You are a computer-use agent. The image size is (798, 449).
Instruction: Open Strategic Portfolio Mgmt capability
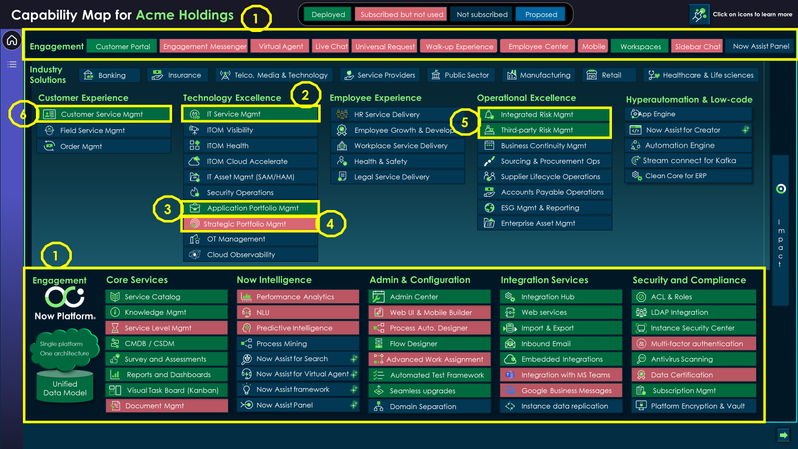point(250,223)
